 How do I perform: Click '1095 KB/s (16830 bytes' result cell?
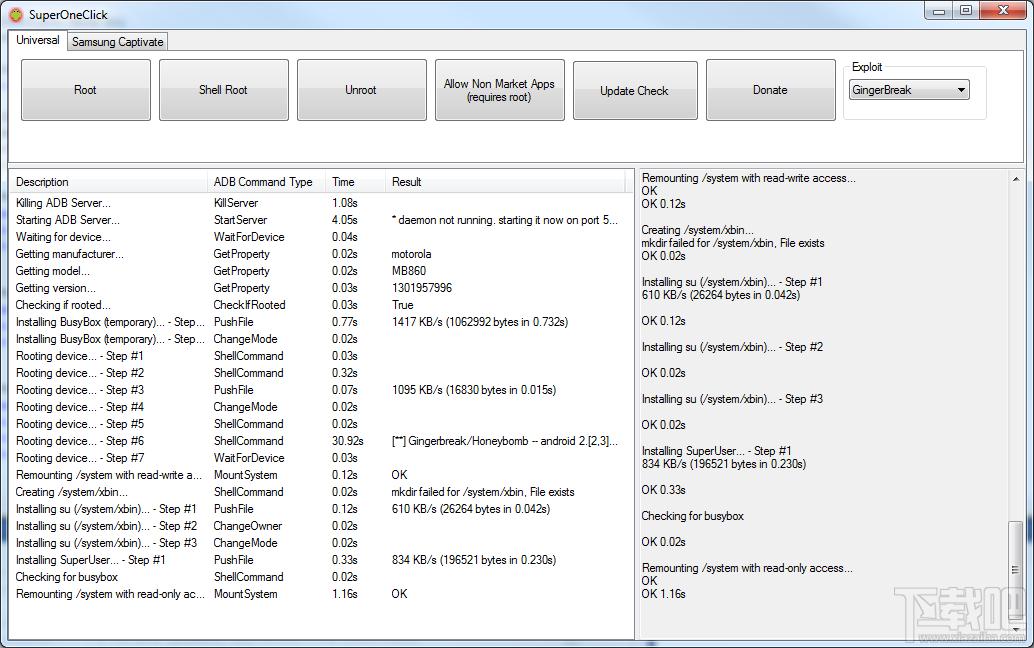pos(474,390)
